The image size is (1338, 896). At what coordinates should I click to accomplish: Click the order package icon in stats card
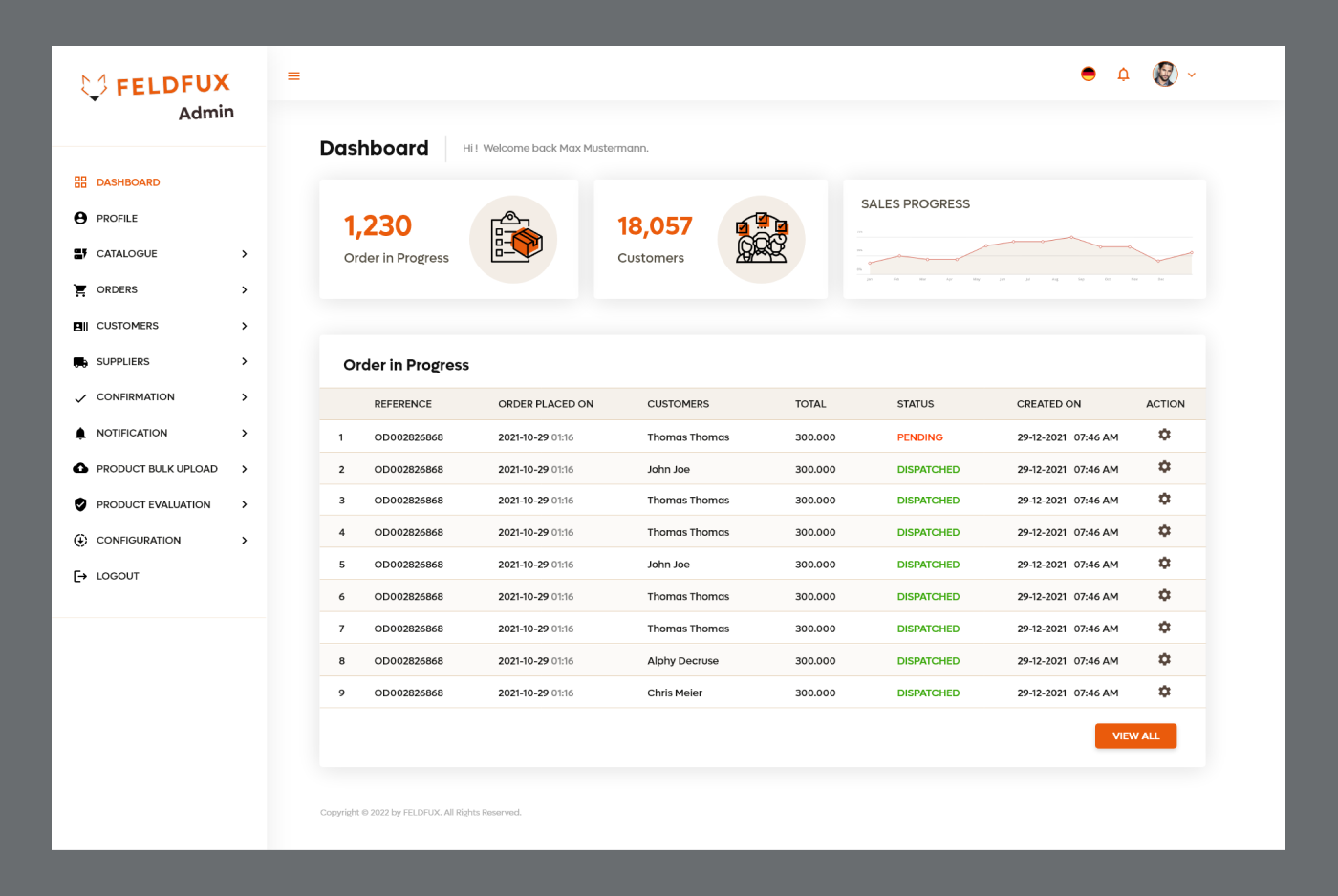pos(513,240)
